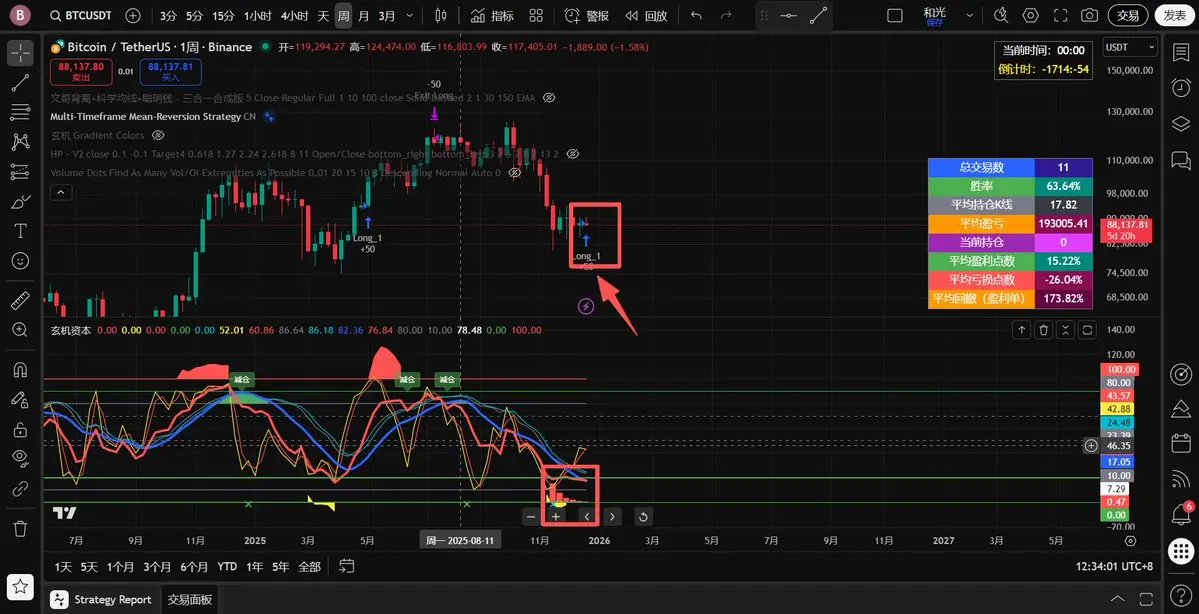Show the 玄机 Gradient Colors indicator

(x=158, y=135)
